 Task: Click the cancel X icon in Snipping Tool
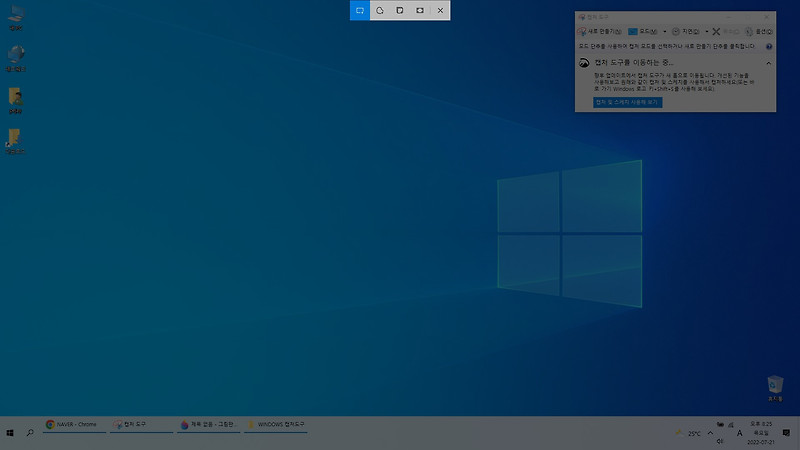(716, 32)
